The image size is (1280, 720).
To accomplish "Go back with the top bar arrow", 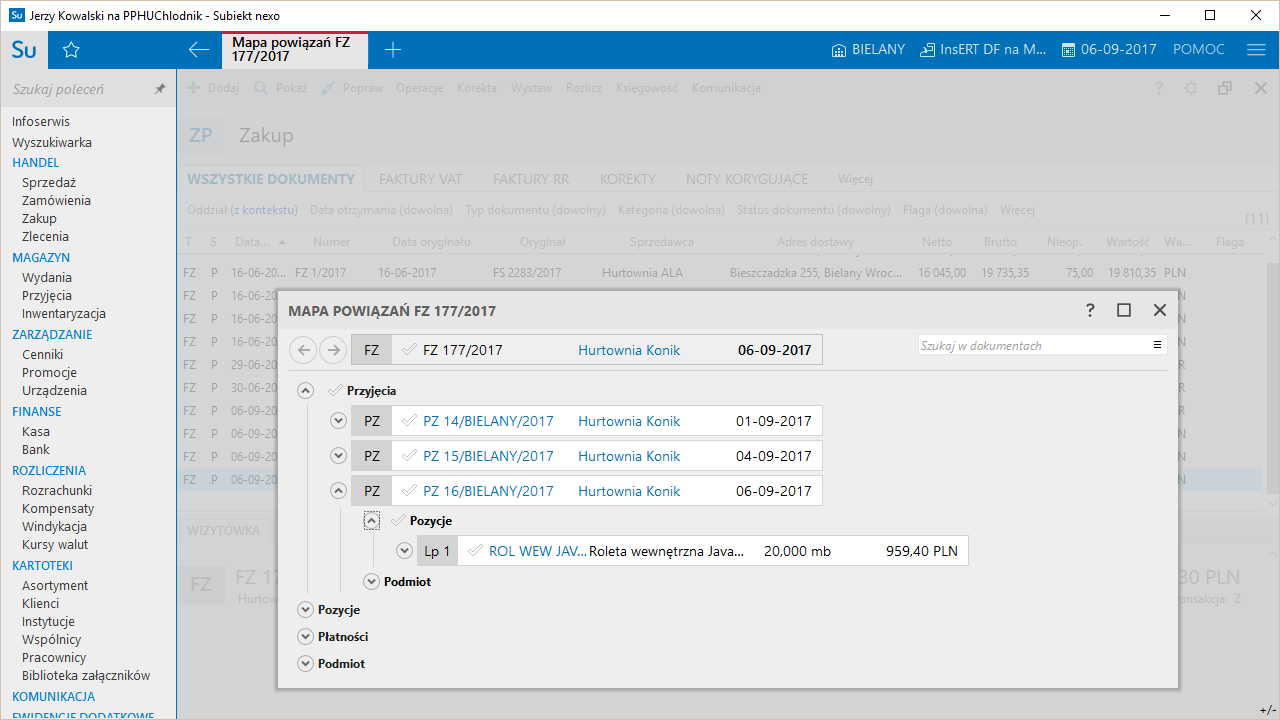I will [199, 50].
